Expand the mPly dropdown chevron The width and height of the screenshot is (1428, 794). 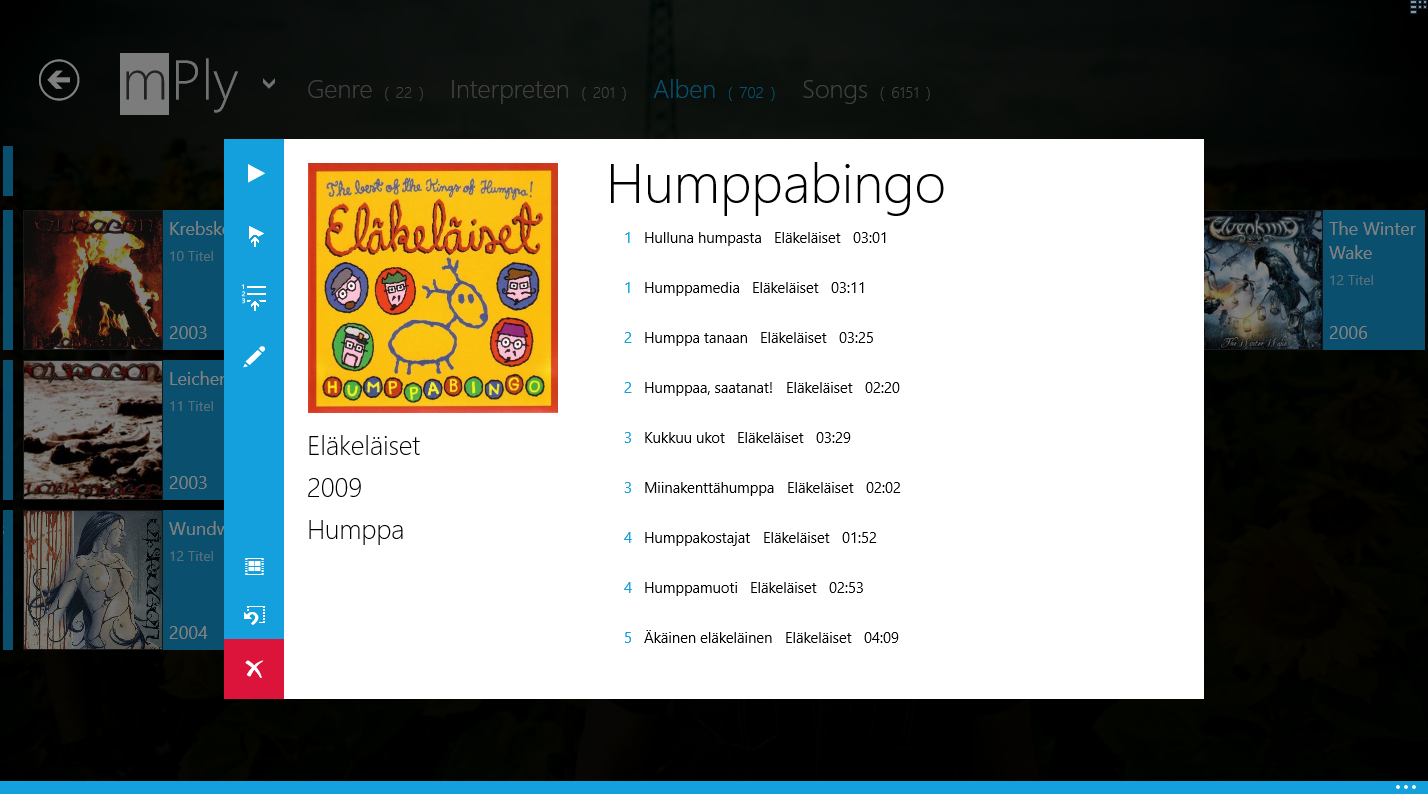[269, 83]
